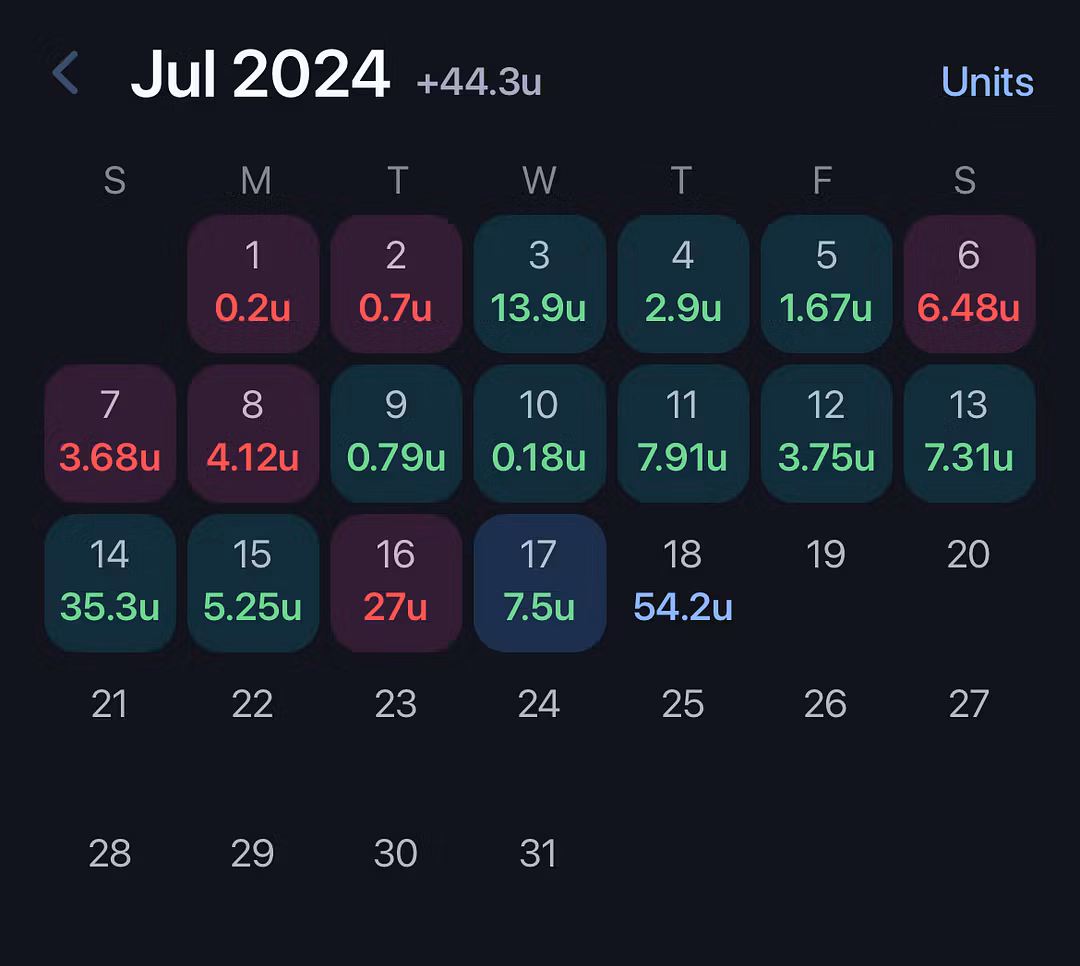Select July 1 with 0.2u loss
This screenshot has width=1080, height=966.
click(253, 283)
